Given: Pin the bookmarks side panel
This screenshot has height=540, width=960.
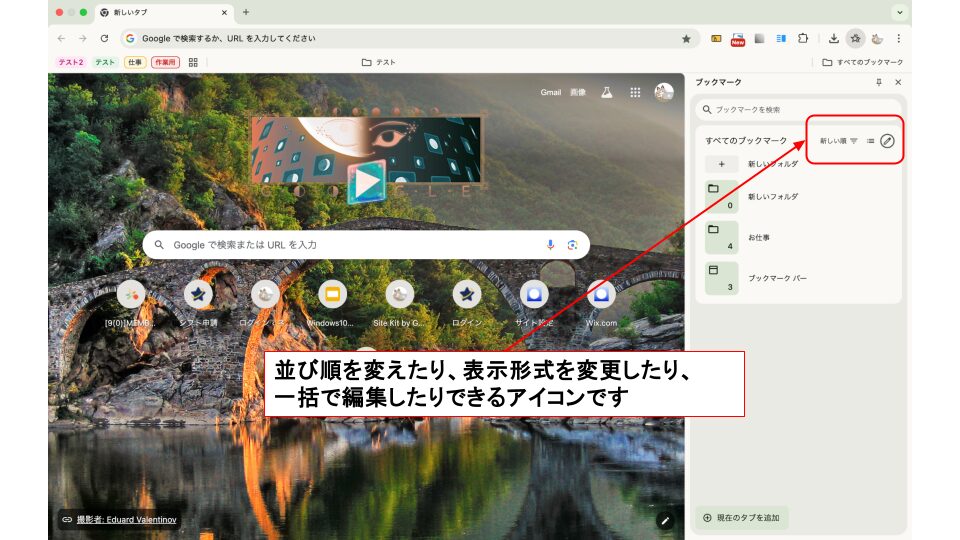Looking at the screenshot, I should click(x=879, y=82).
